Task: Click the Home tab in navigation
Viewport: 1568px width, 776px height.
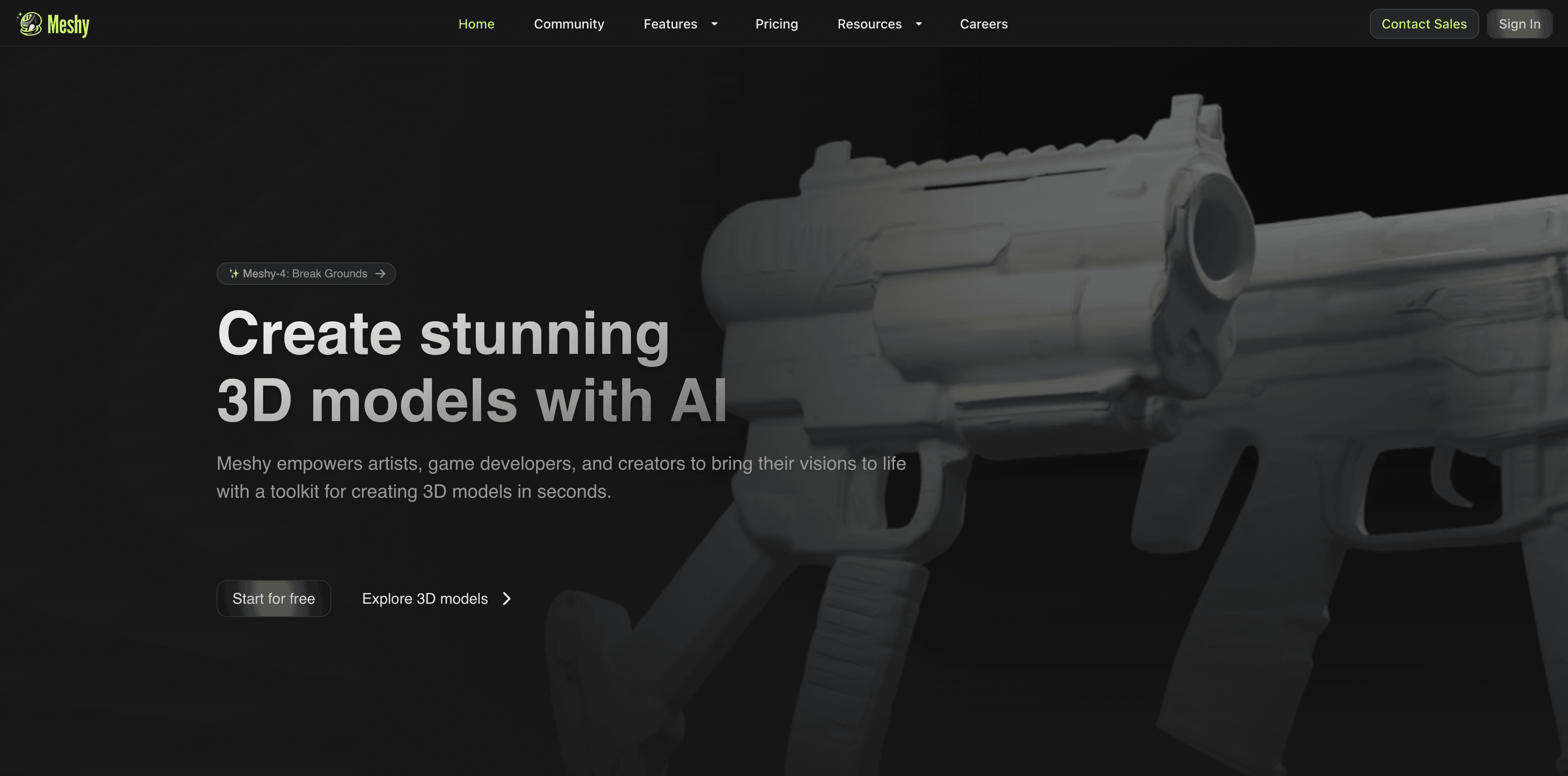Action: 477,23
